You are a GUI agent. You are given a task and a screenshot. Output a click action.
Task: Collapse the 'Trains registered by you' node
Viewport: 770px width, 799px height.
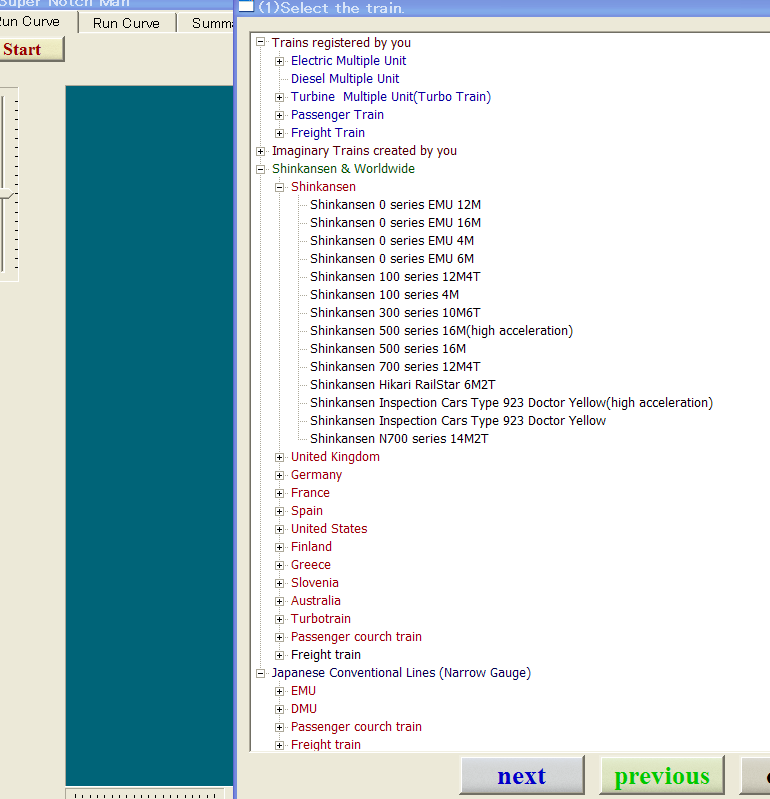coord(260,42)
